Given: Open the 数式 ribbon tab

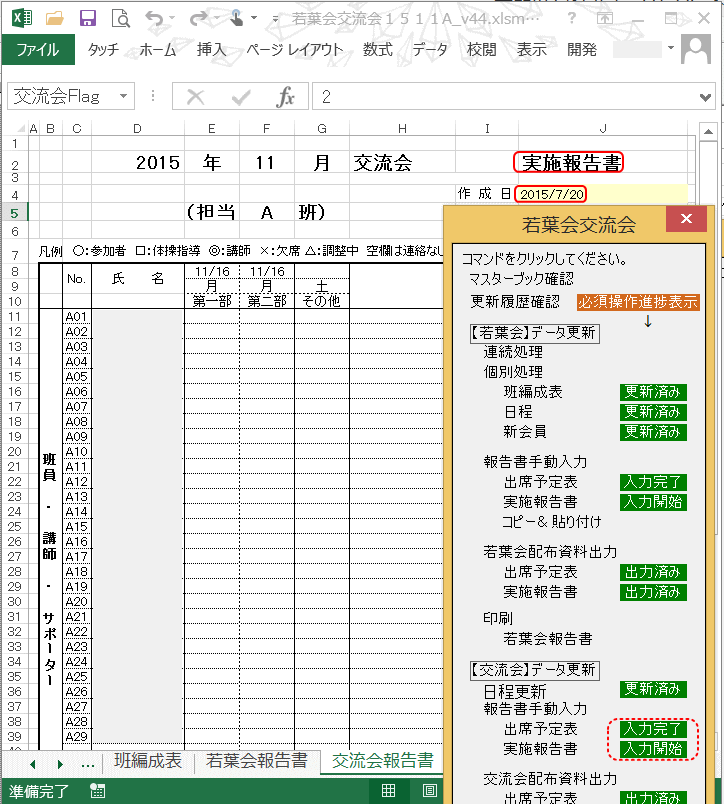Looking at the screenshot, I should (378, 50).
